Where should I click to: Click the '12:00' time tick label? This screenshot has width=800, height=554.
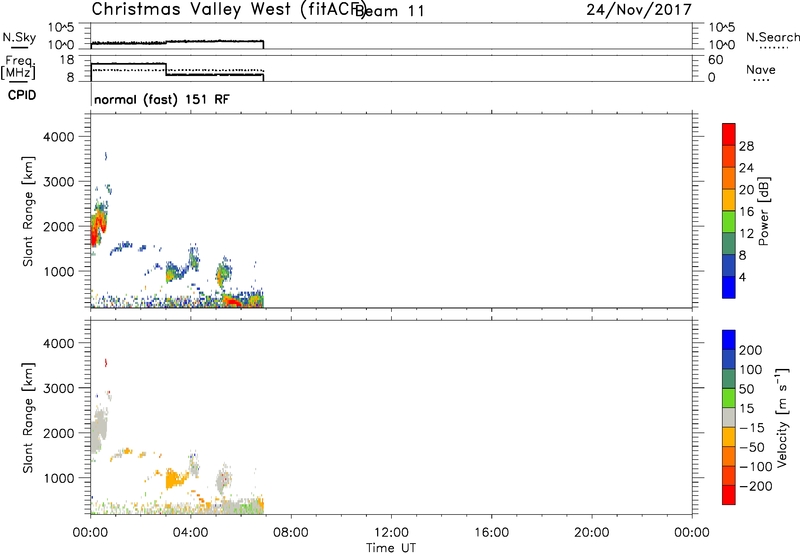pos(391,533)
